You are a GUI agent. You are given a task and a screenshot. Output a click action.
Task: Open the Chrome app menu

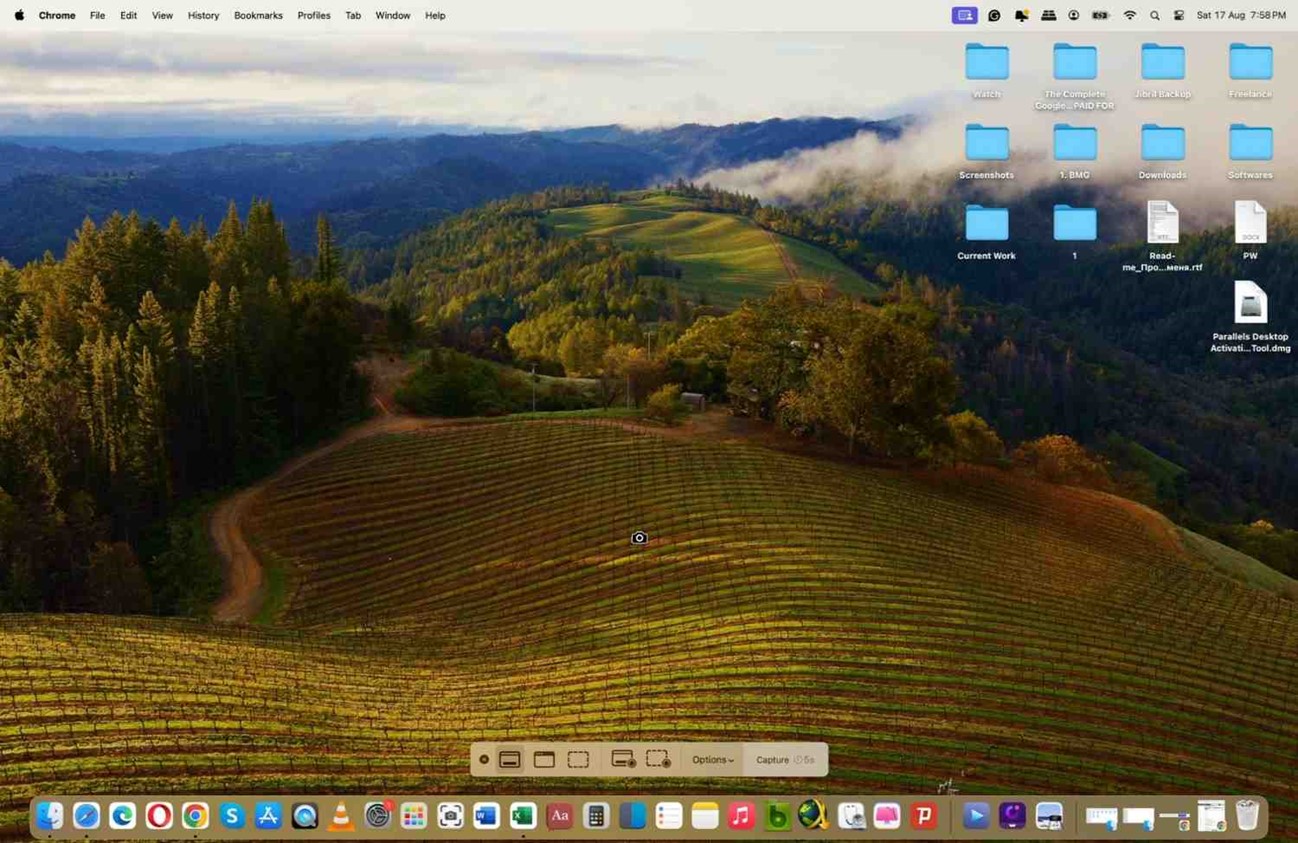pyautogui.click(x=57, y=15)
